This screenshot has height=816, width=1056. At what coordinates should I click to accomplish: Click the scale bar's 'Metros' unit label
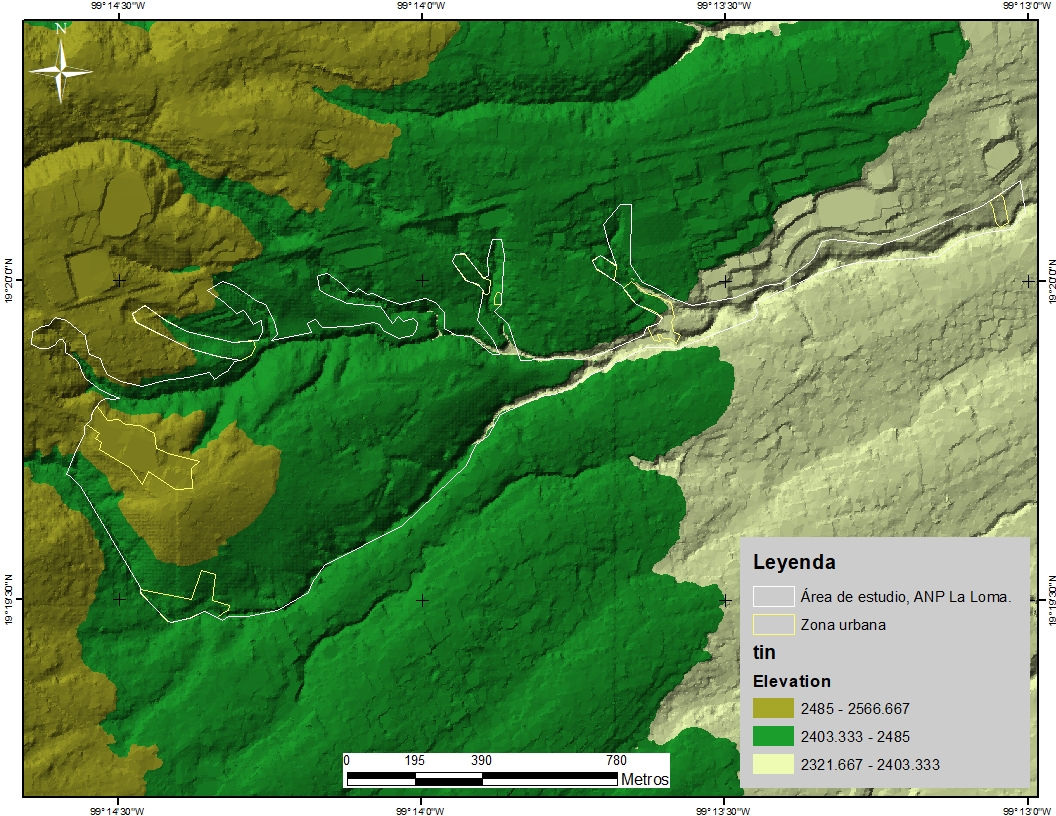point(644,779)
